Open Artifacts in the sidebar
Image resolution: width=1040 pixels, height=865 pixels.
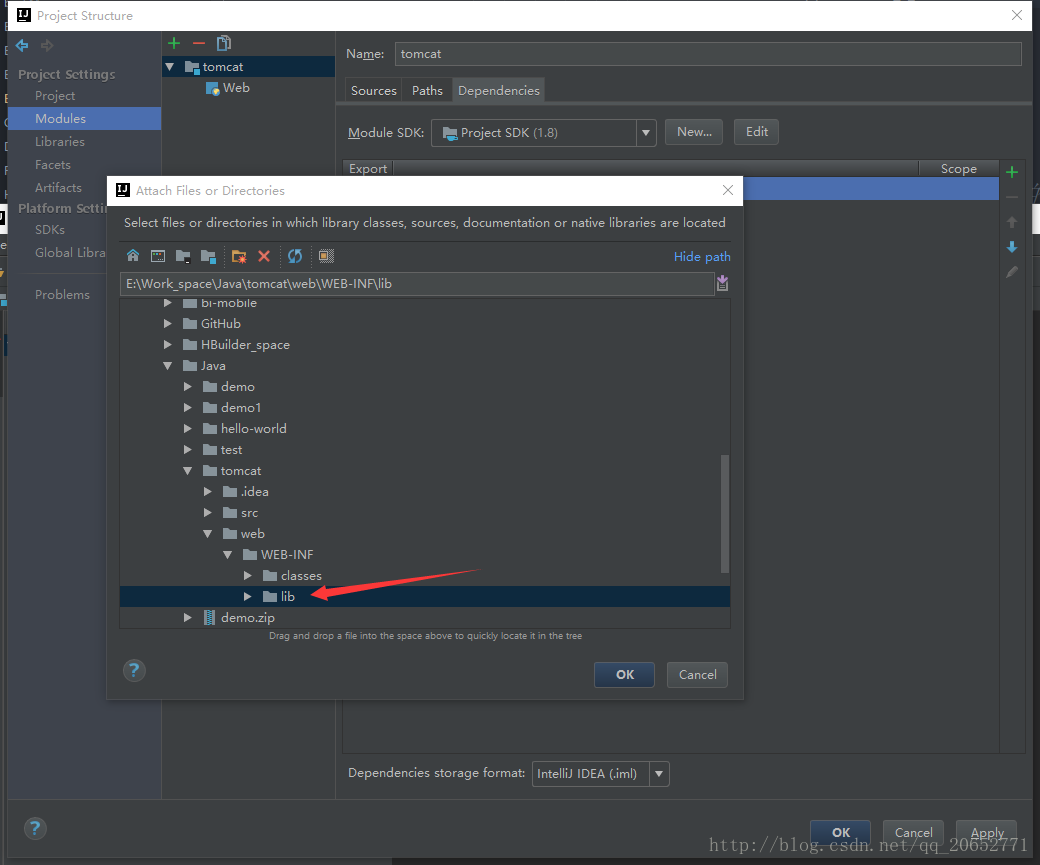[58, 188]
